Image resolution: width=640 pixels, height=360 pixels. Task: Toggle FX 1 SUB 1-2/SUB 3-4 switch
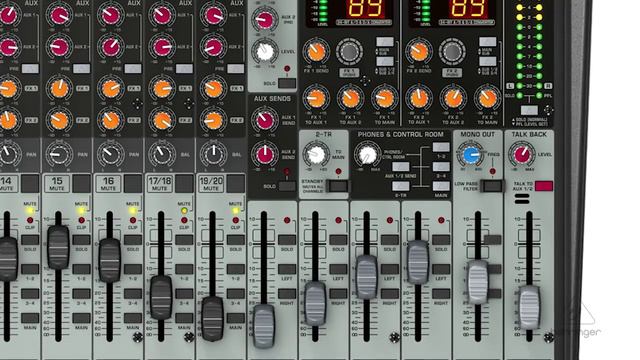[385, 61]
